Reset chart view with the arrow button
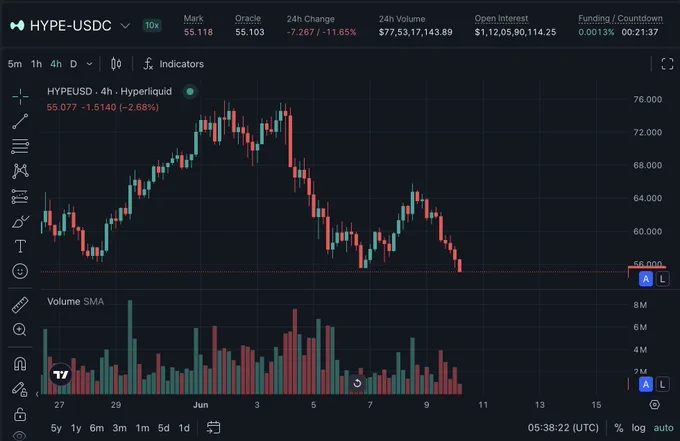 [357, 383]
